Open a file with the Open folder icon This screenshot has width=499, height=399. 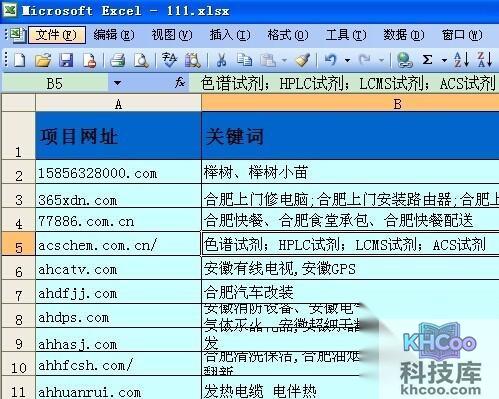pyautogui.click(x=43, y=60)
